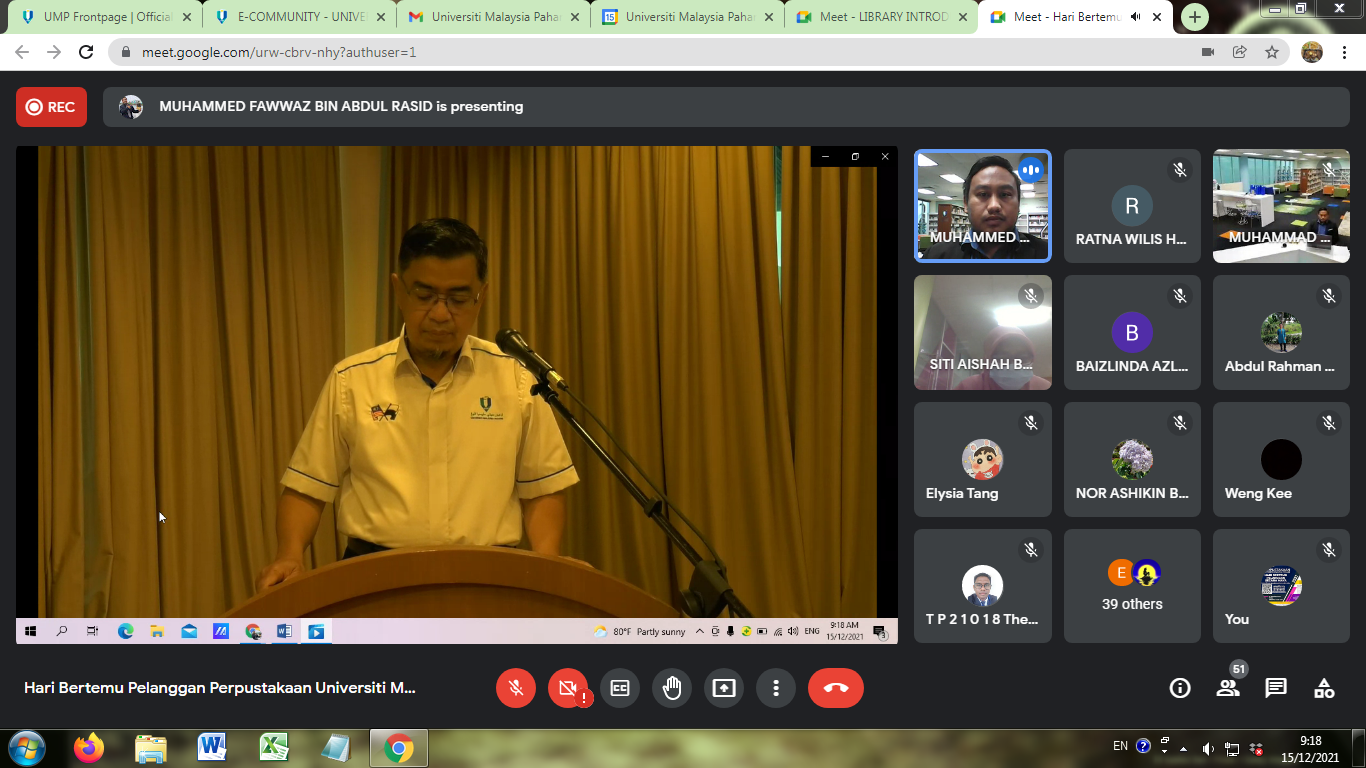1366x768 pixels.
Task: Open a new browser tab
Action: [1195, 17]
